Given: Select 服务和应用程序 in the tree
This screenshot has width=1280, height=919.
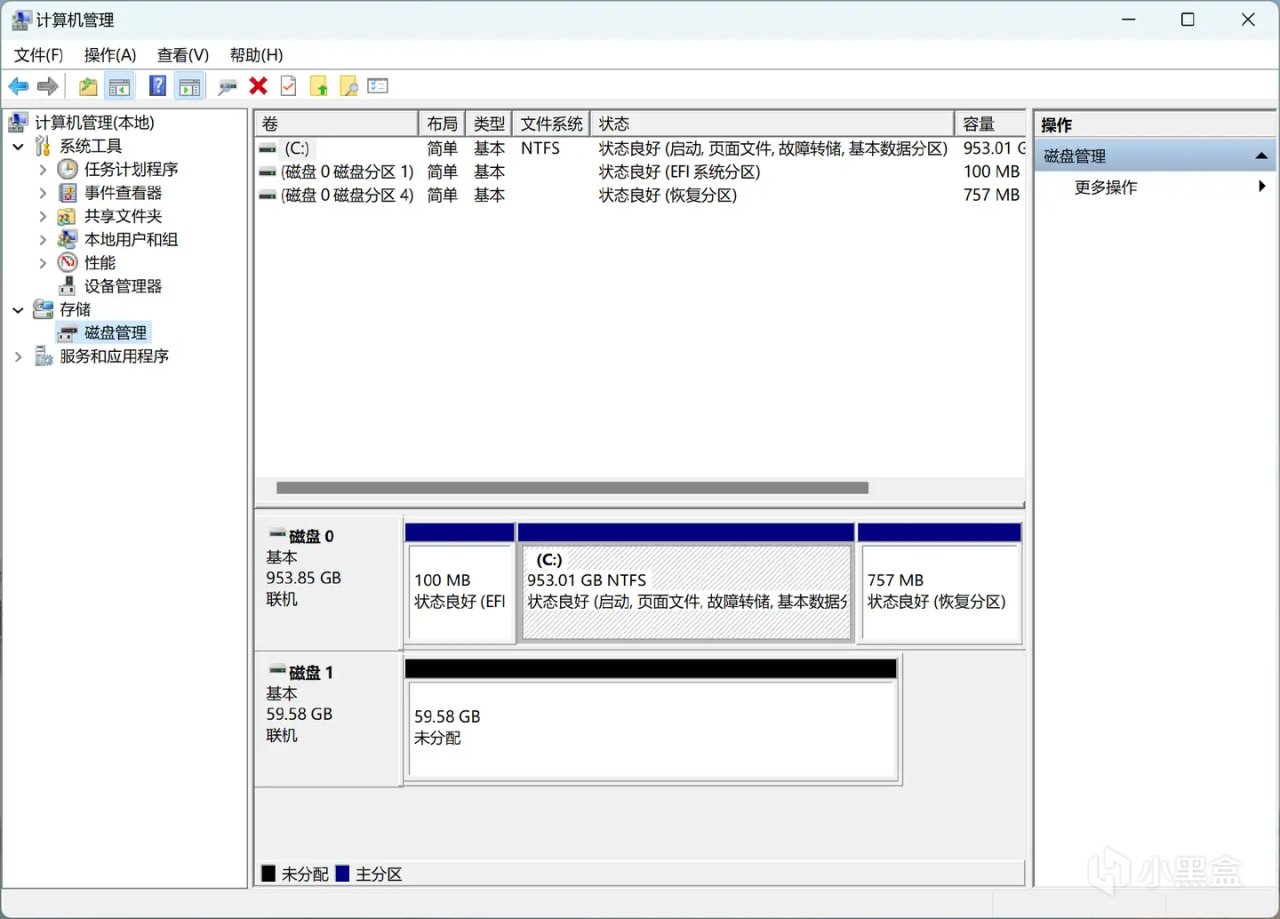Looking at the screenshot, I should click(114, 356).
